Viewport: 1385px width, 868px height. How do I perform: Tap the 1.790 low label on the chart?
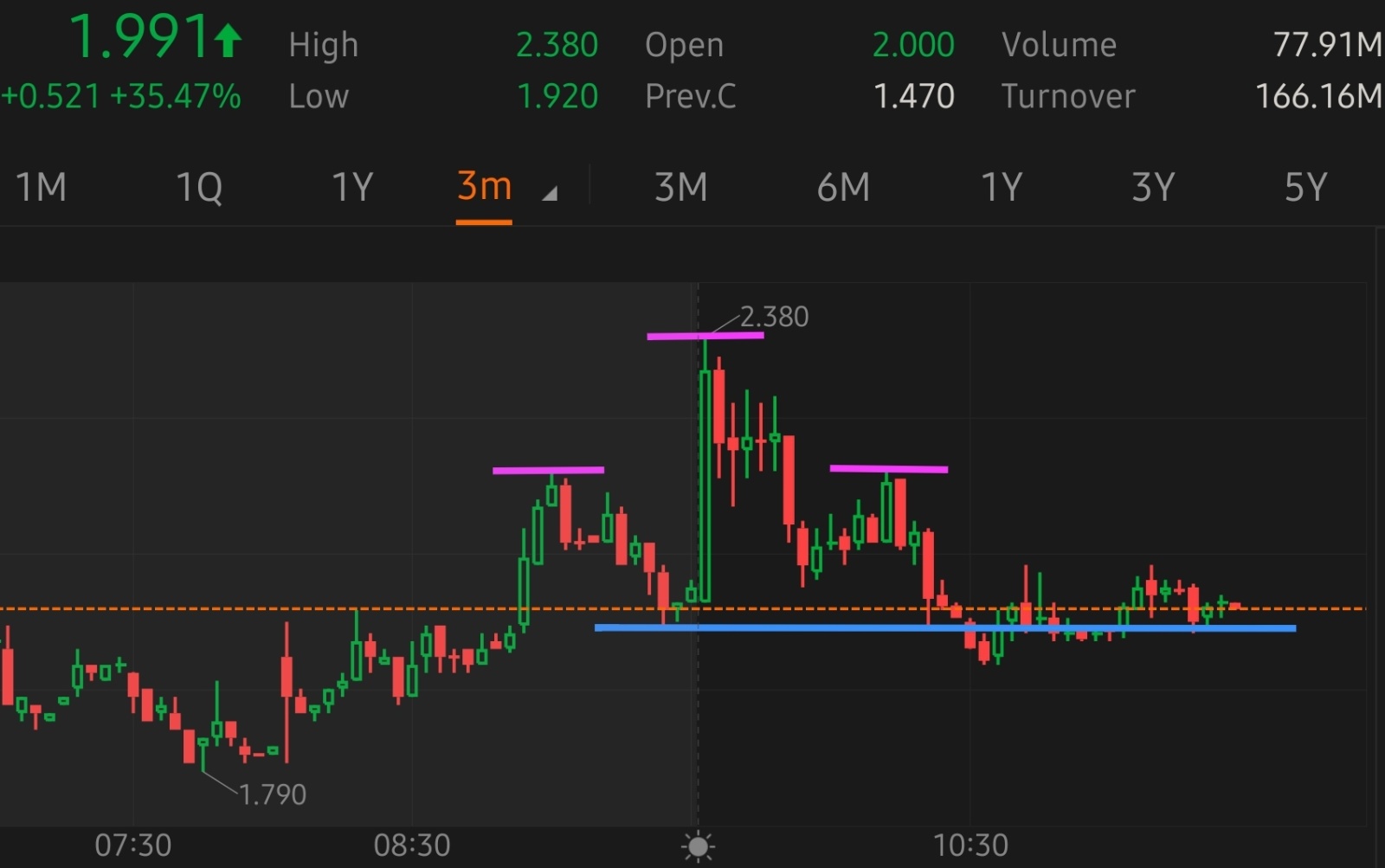(273, 794)
